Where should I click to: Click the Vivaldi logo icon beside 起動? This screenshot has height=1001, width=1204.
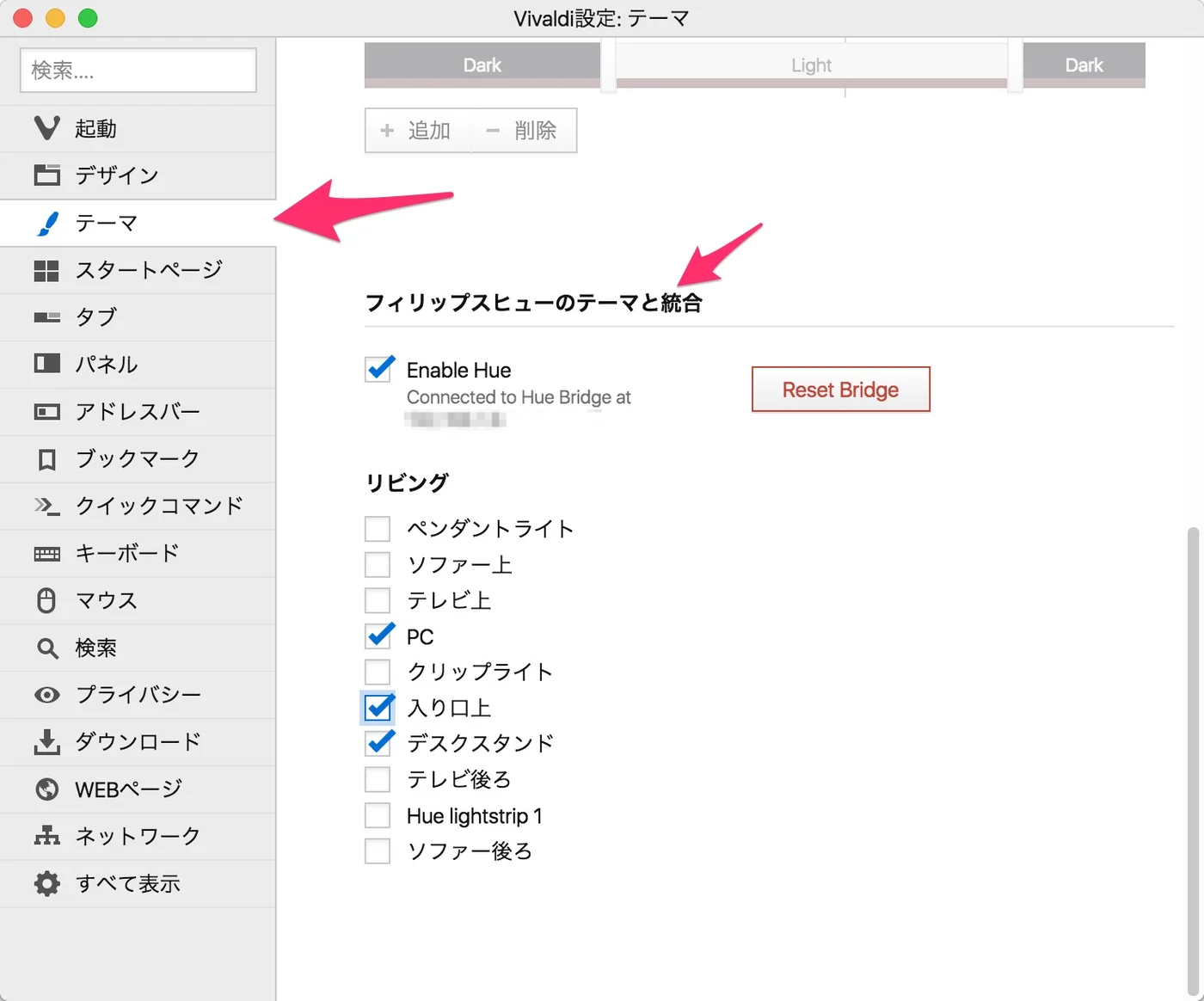(47, 128)
